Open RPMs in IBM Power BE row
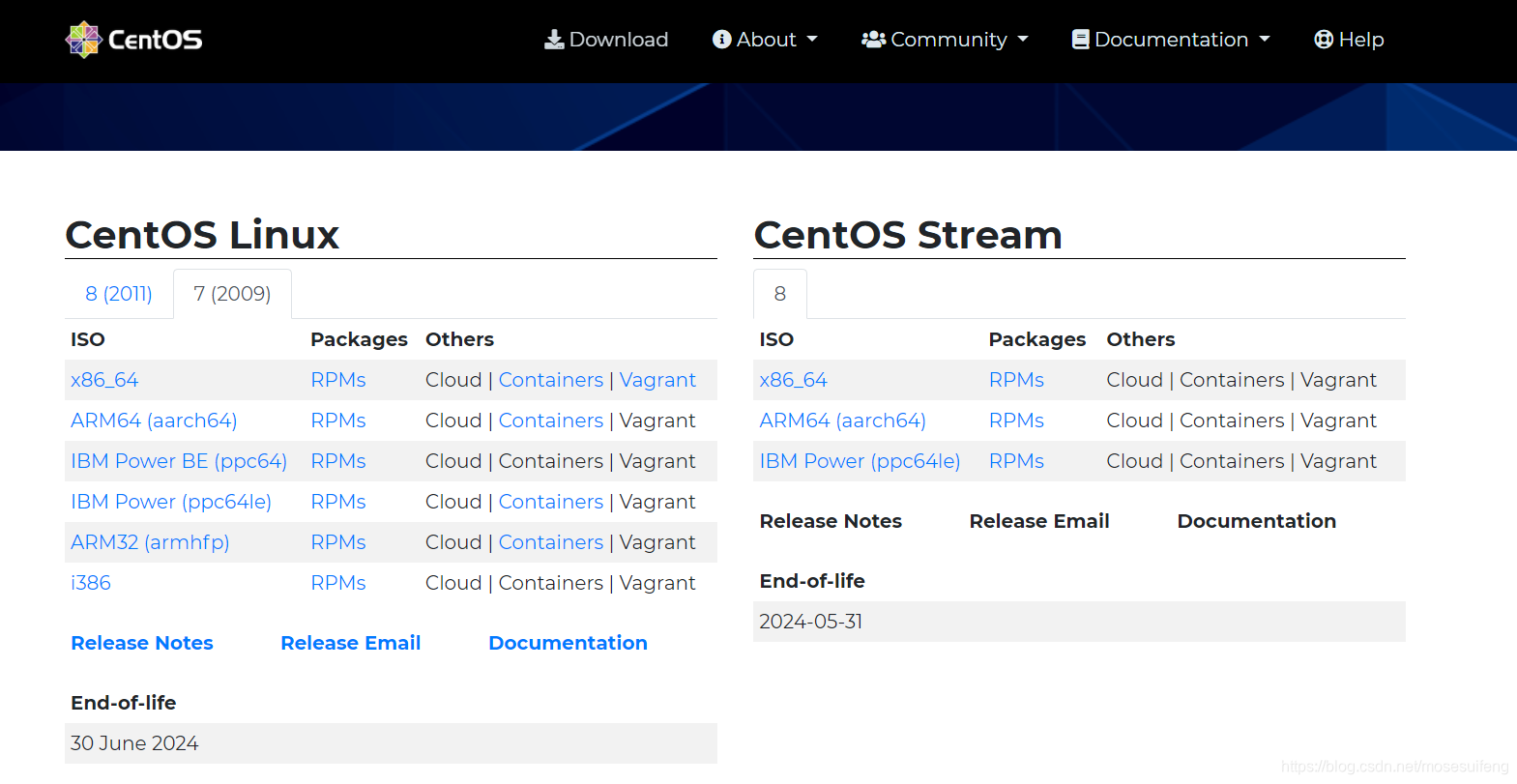This screenshot has height=784, width=1517. point(338,461)
